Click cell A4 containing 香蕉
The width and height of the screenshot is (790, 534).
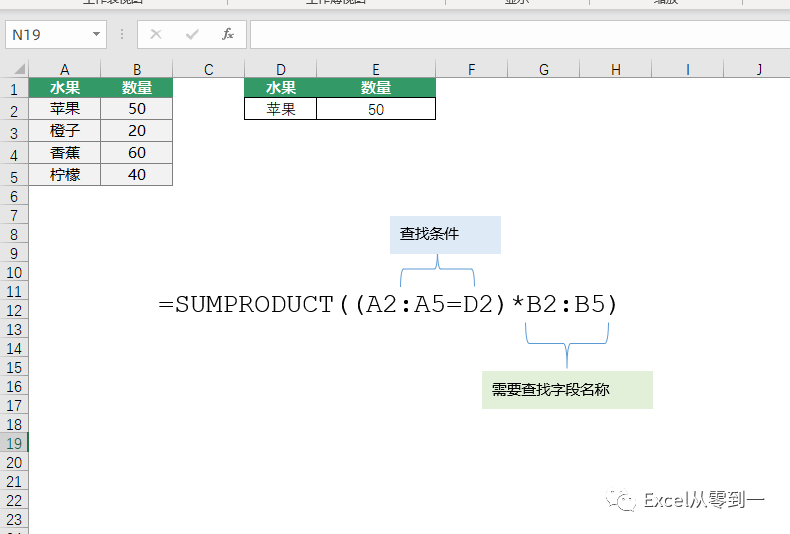click(x=64, y=153)
